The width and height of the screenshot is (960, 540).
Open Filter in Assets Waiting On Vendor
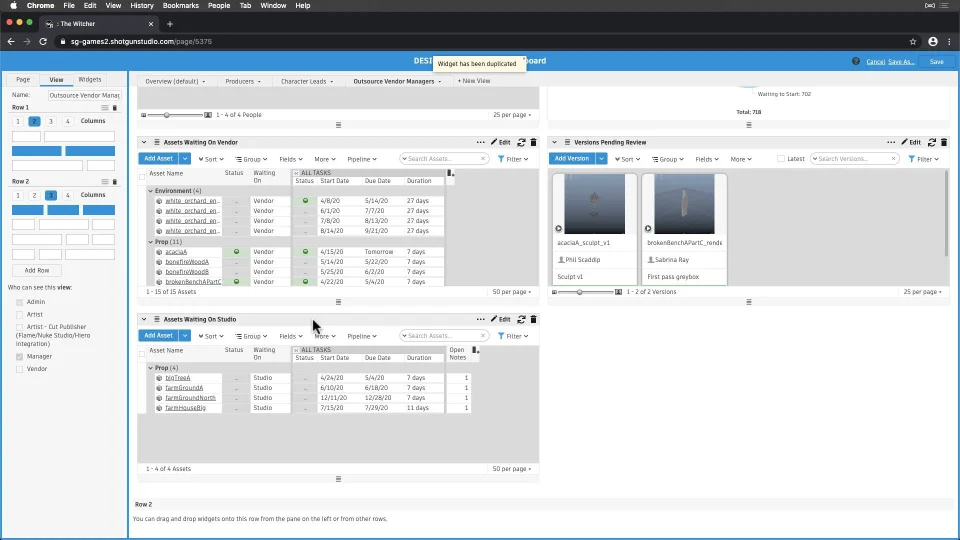tap(512, 159)
